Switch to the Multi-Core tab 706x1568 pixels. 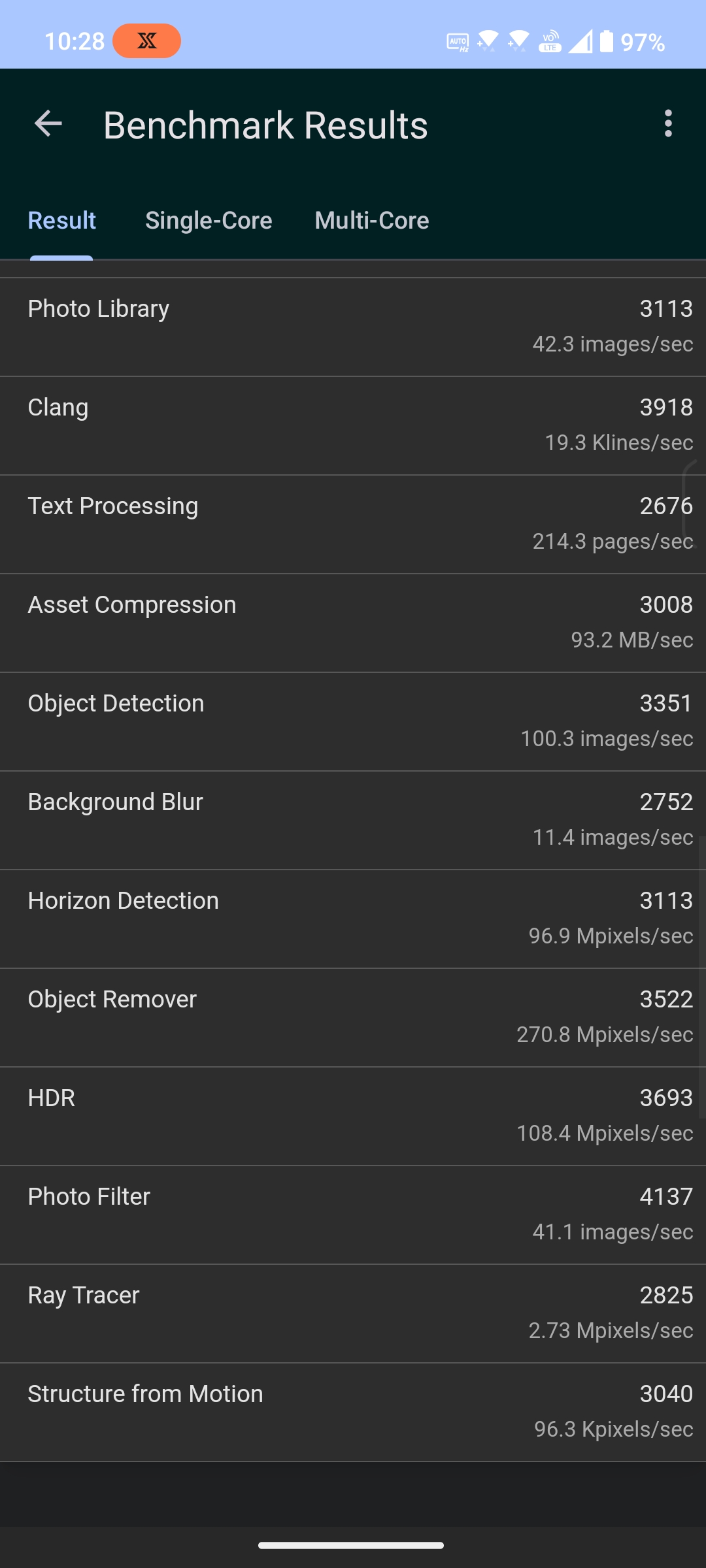coord(372,221)
